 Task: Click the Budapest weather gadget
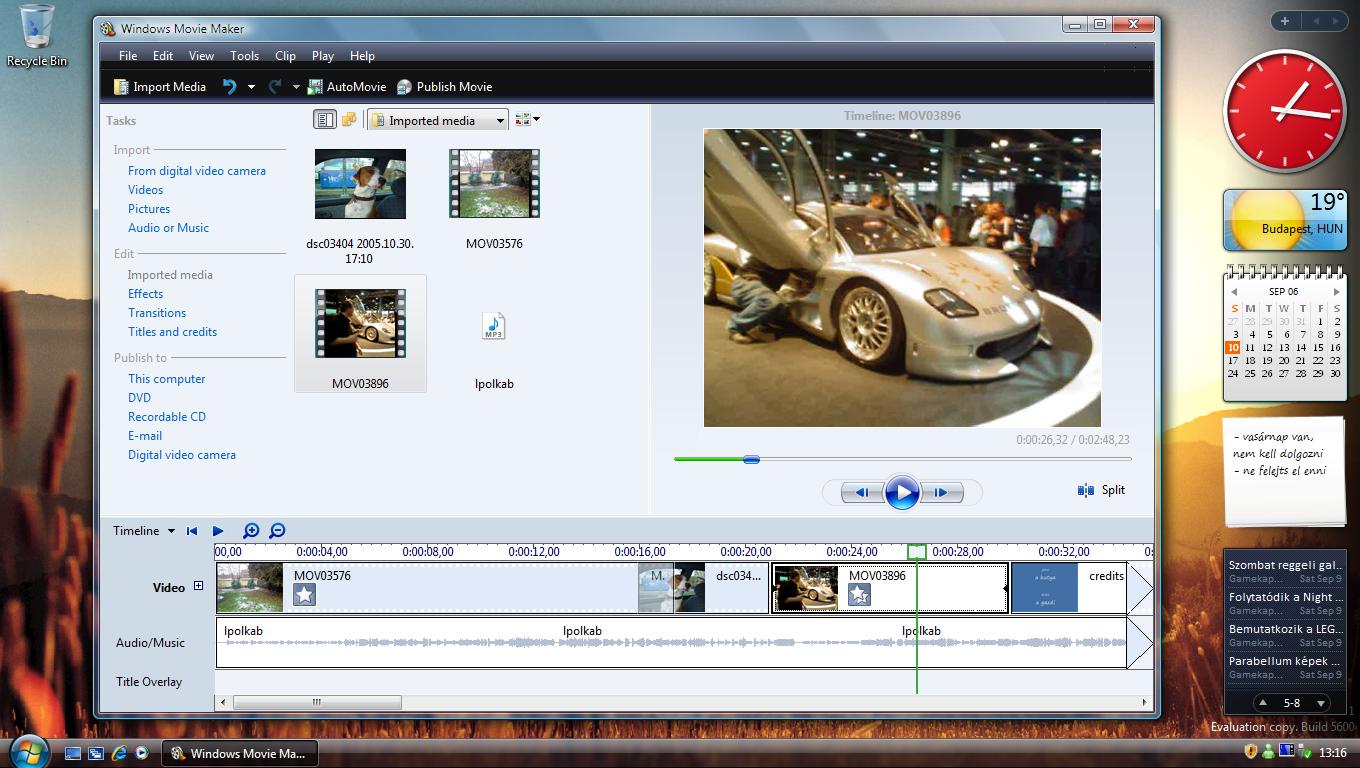[x=1285, y=220]
